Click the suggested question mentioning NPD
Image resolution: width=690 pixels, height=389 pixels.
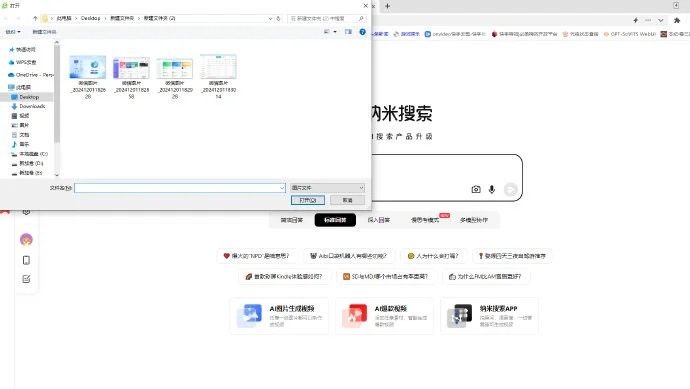(257, 256)
